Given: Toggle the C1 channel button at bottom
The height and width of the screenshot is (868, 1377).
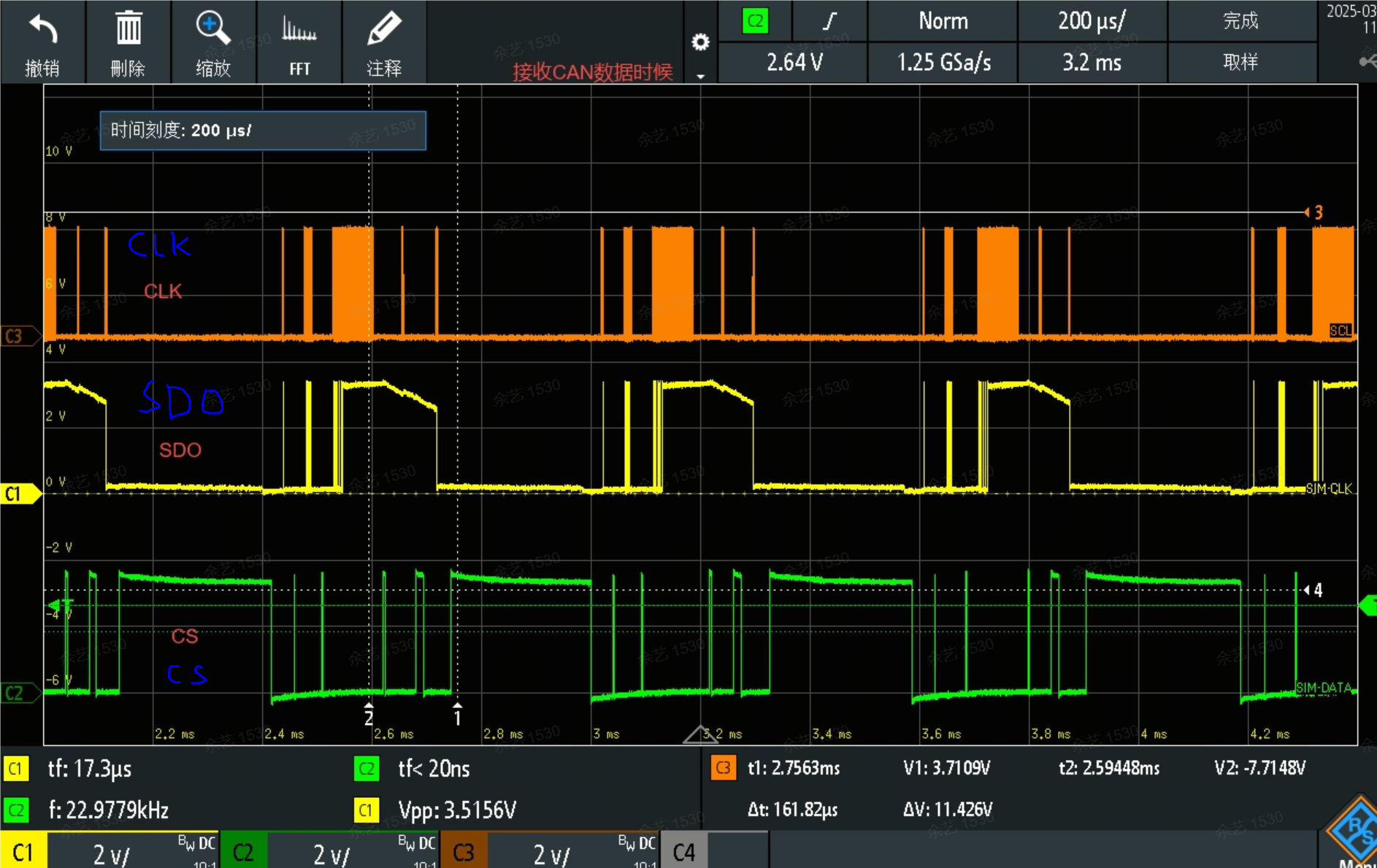Looking at the screenshot, I should click(23, 851).
